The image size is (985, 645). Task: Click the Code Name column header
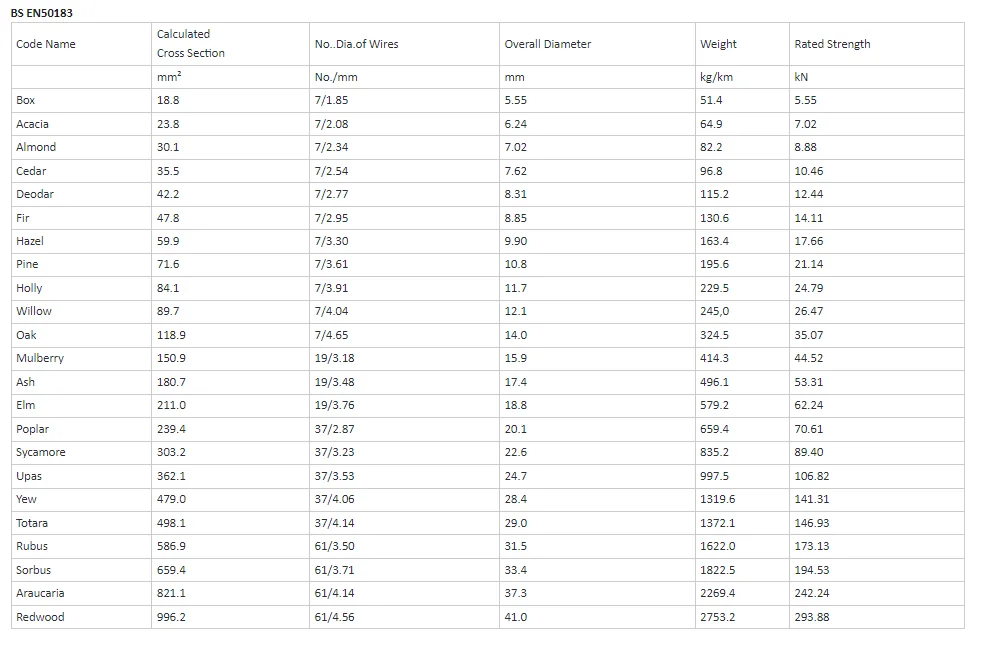coord(46,44)
